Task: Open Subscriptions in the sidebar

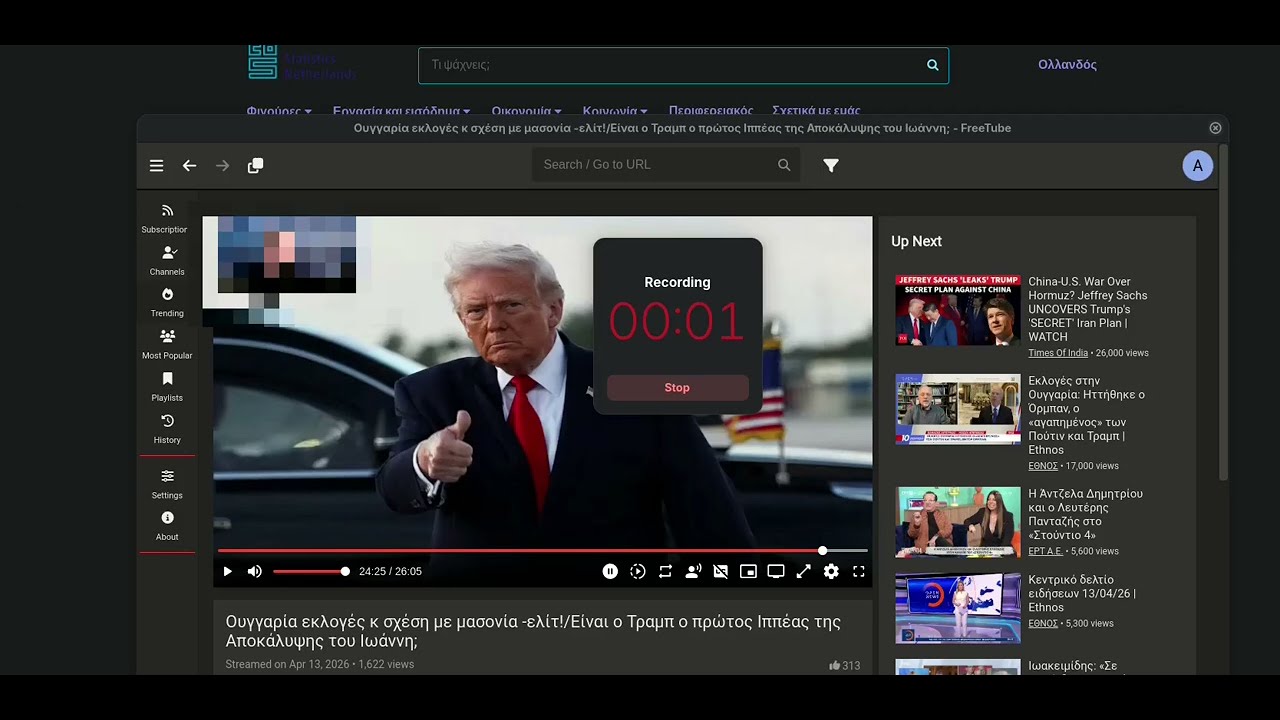Action: point(167,218)
